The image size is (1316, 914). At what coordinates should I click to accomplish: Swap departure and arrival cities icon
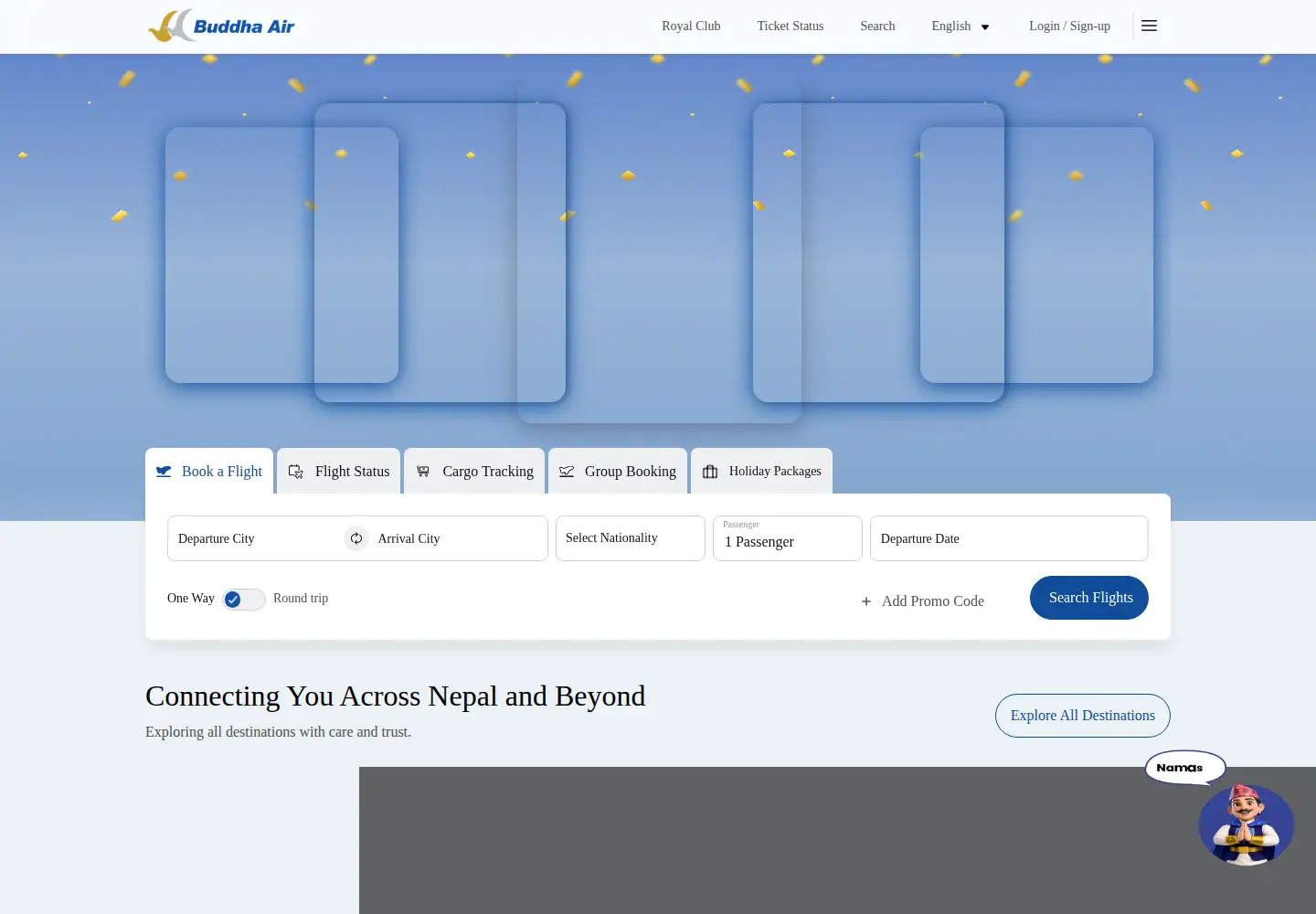(356, 538)
